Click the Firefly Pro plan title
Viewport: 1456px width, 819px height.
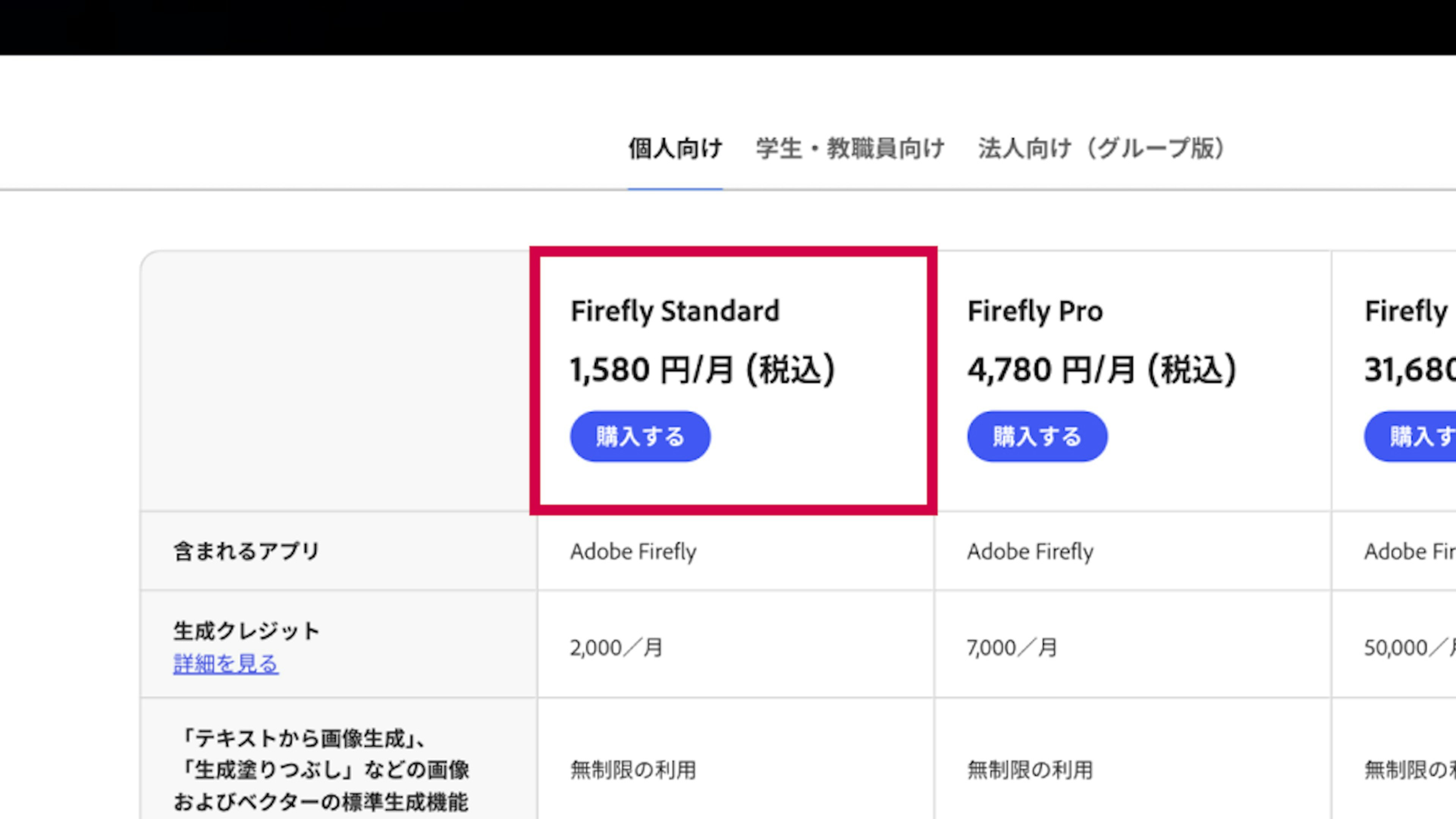pos(1035,311)
